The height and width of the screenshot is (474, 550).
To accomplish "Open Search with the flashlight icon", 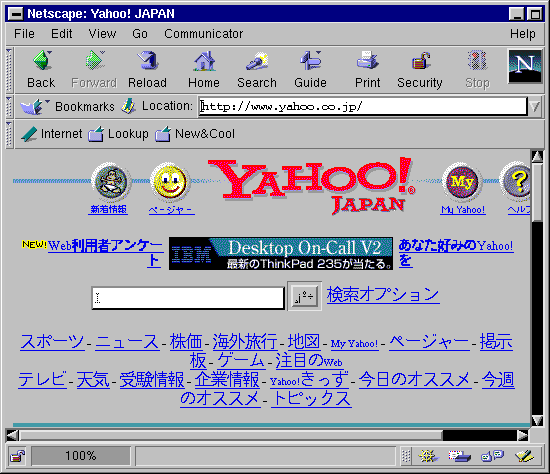I will click(257, 61).
